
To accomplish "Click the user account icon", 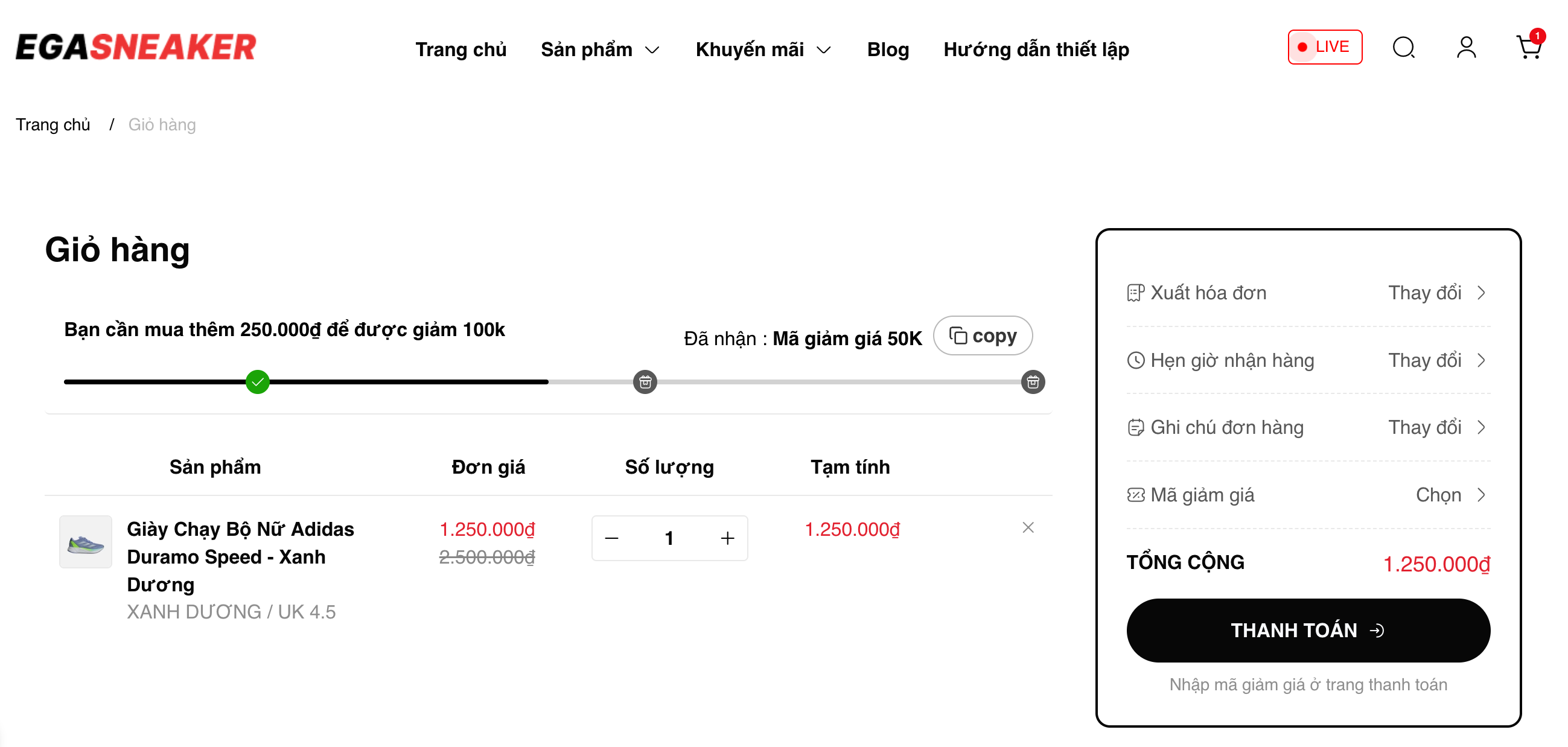I will coord(1466,48).
